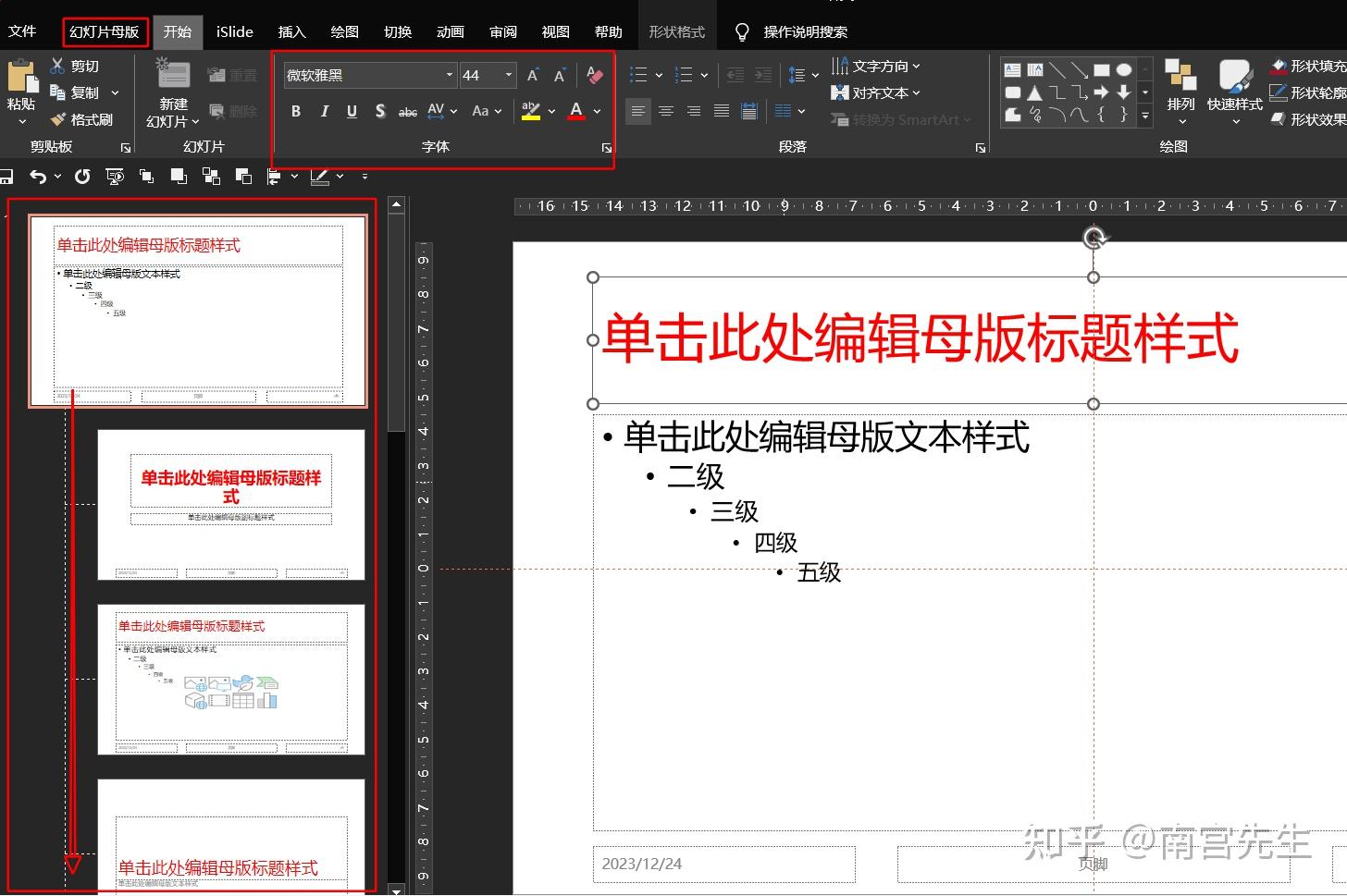
Task: Click Shape Outline (形状轮廓) button
Action: [1308, 92]
